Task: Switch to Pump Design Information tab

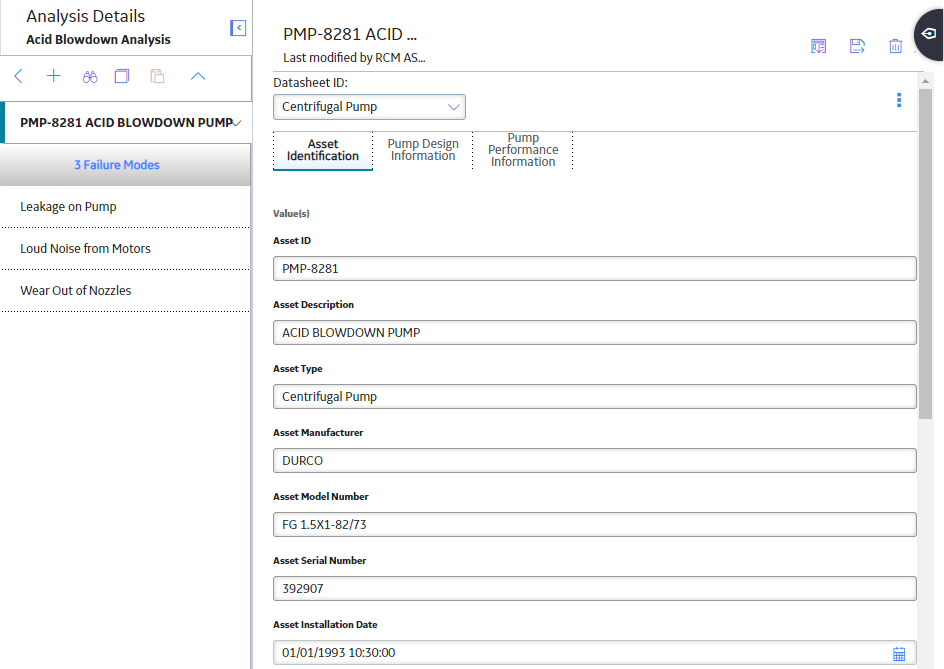Action: coord(423,150)
